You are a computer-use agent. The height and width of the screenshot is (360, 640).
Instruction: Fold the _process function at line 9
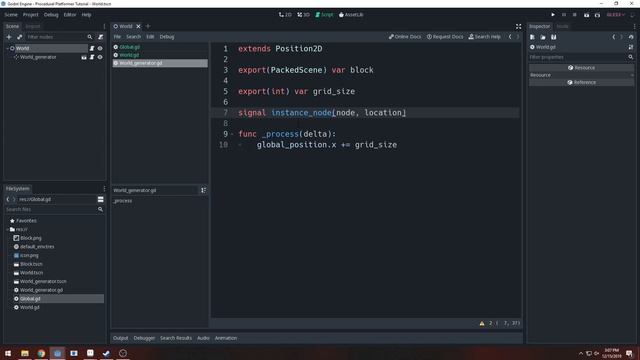point(232,134)
